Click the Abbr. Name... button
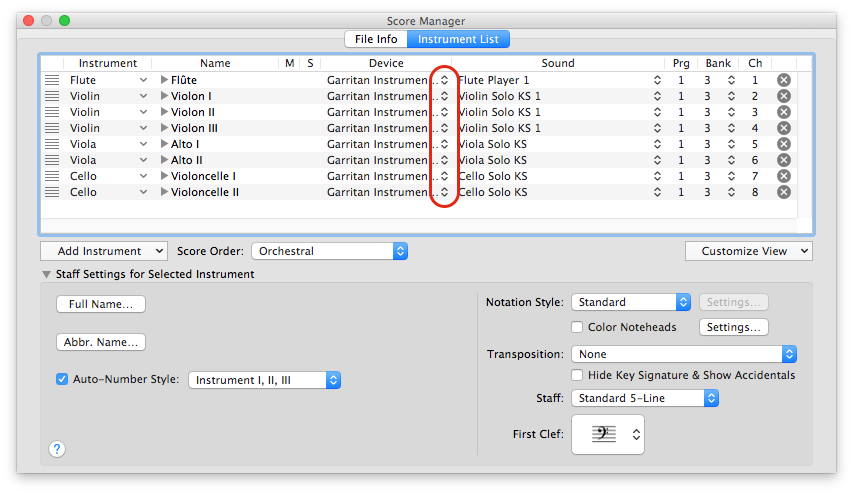This screenshot has width=853, height=494. coord(101,342)
